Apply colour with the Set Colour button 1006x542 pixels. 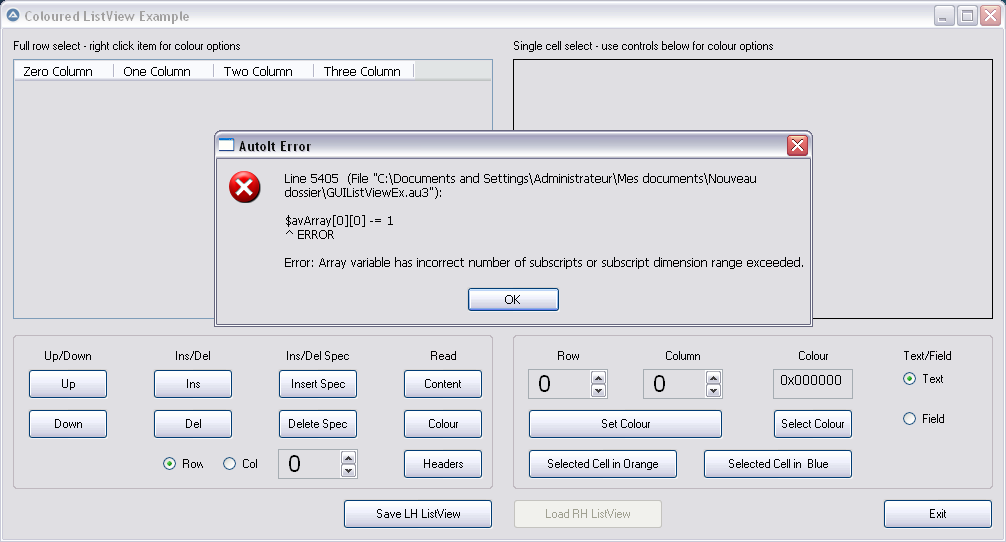(626, 424)
